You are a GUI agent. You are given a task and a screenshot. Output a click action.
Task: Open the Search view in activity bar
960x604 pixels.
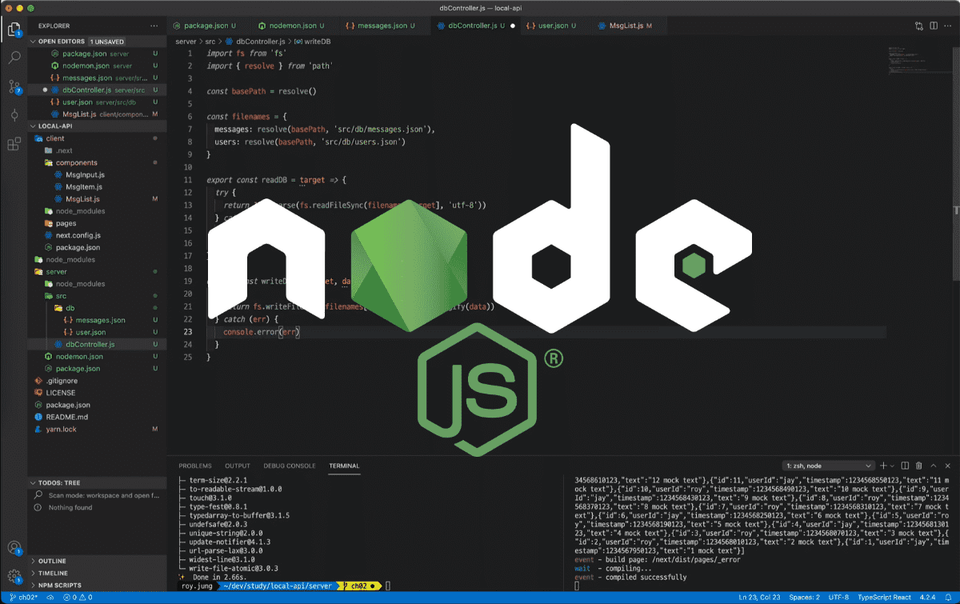[14, 58]
